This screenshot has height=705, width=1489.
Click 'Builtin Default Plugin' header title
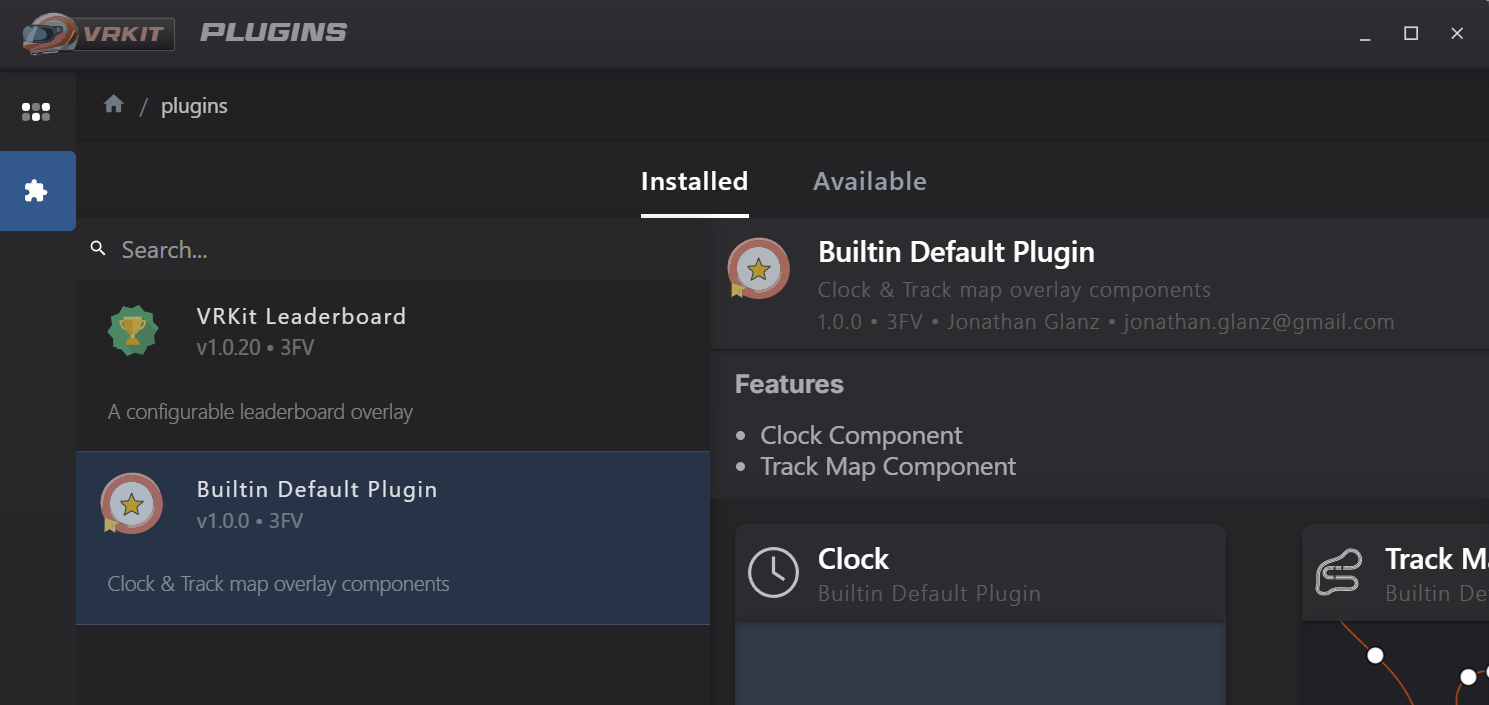point(956,252)
